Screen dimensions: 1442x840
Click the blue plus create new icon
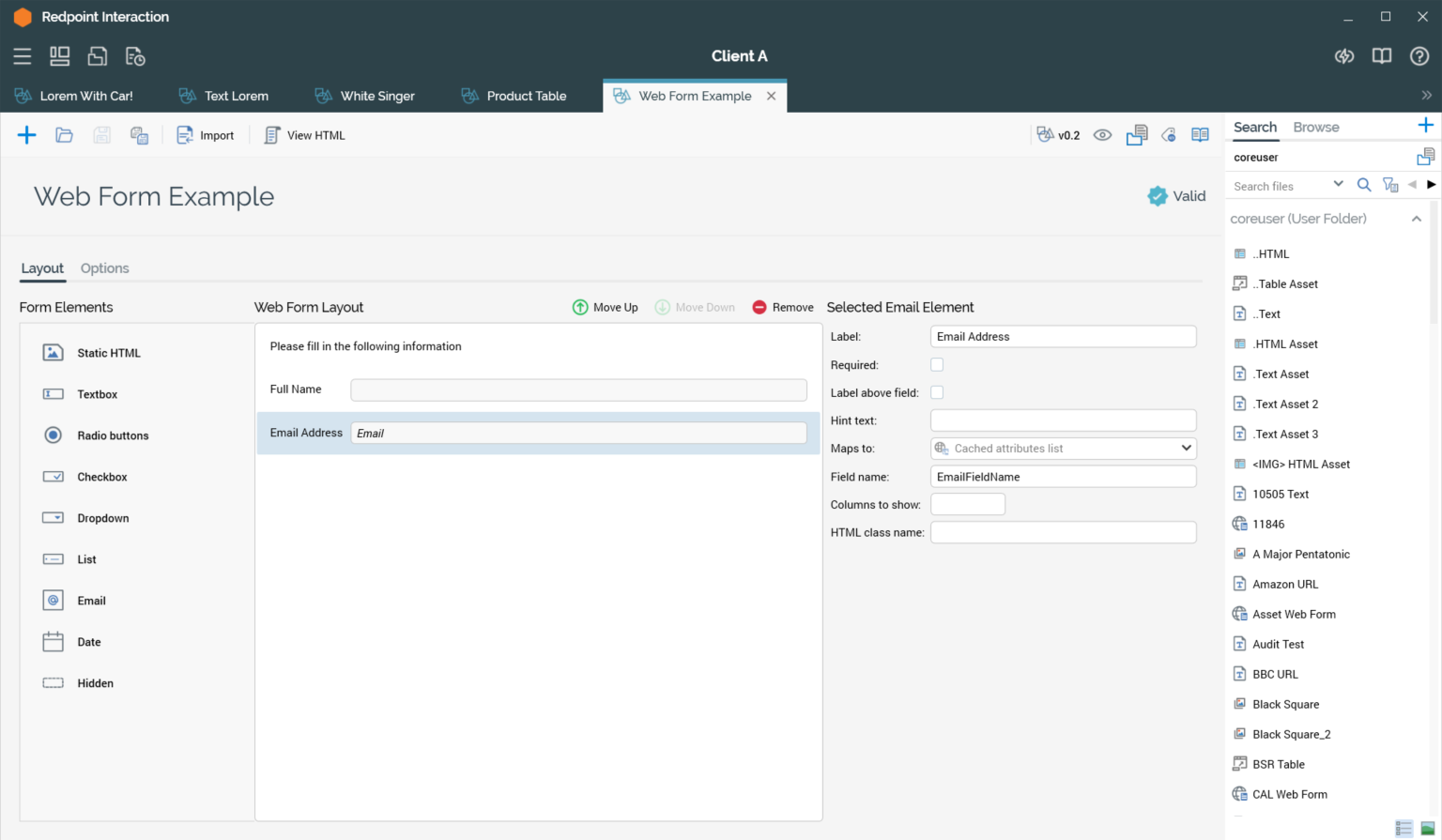coord(26,135)
